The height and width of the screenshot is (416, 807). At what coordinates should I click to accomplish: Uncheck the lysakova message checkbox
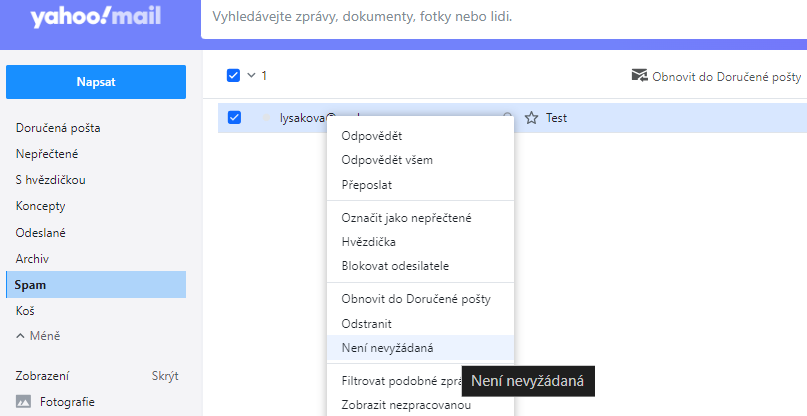234,118
